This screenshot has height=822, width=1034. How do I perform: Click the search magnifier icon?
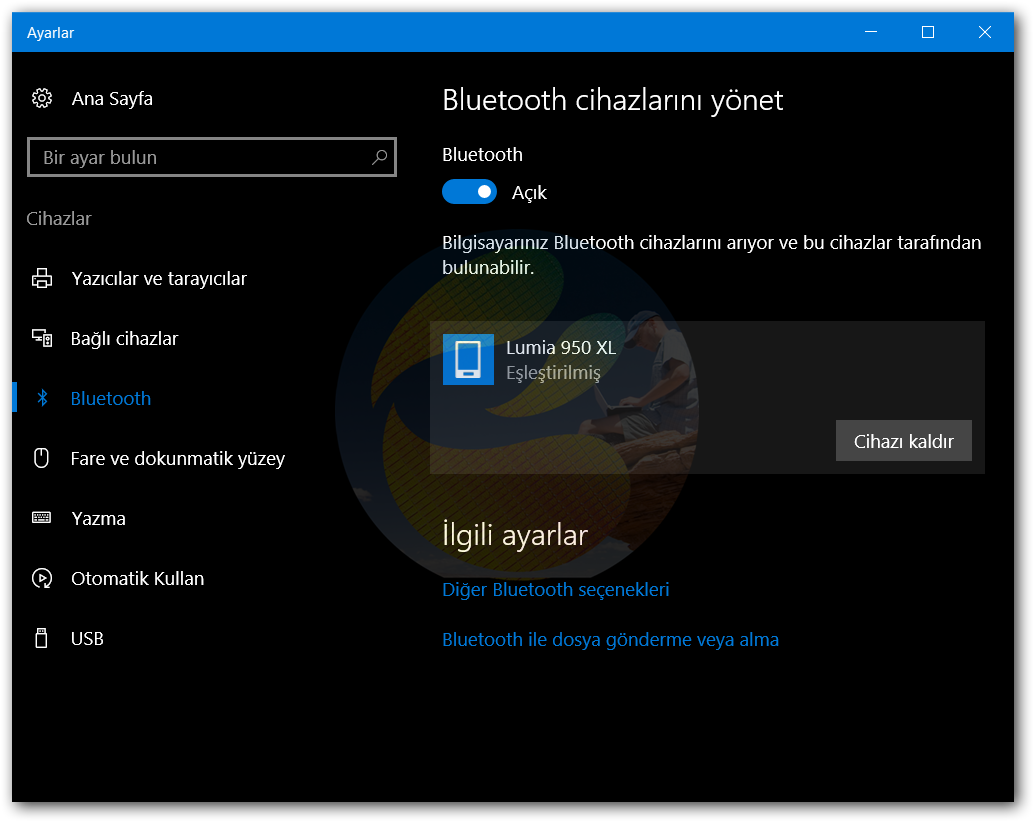point(379,157)
